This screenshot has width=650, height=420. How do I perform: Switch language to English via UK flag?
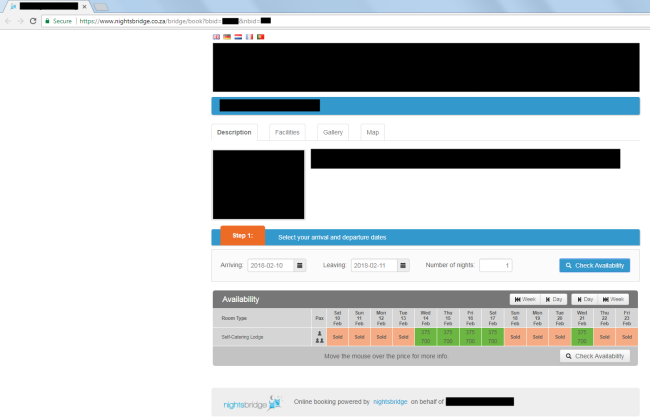[217, 36]
